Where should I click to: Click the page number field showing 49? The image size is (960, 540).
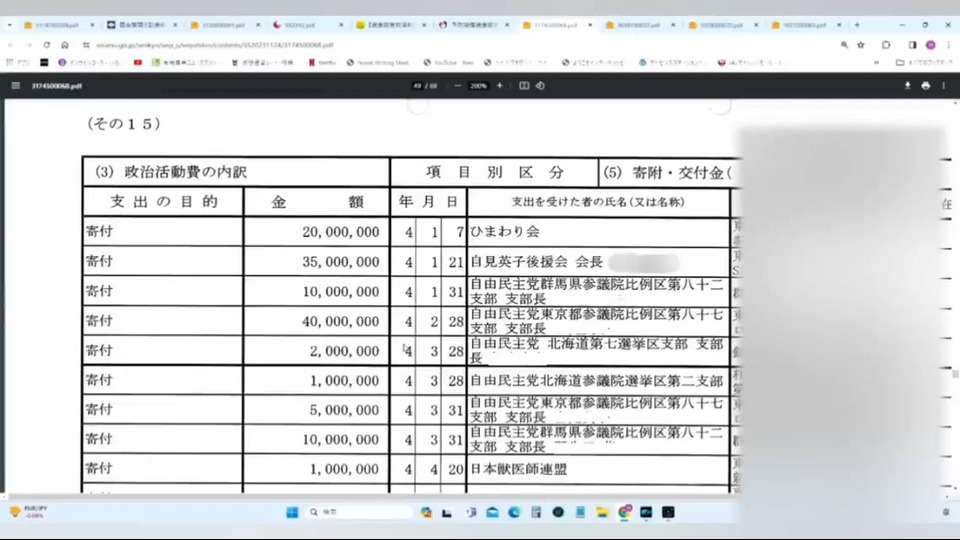point(418,86)
